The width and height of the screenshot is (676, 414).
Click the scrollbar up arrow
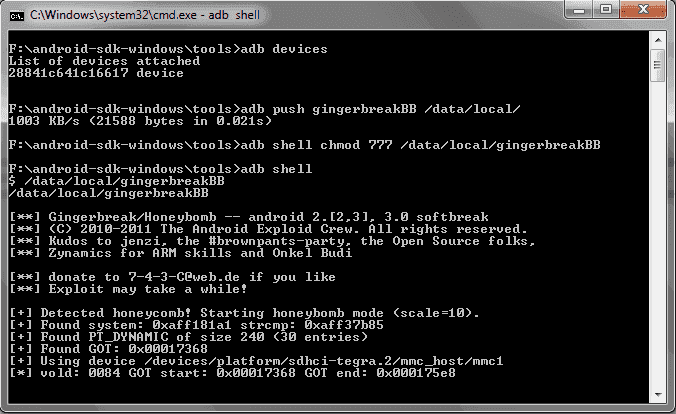(x=657, y=40)
